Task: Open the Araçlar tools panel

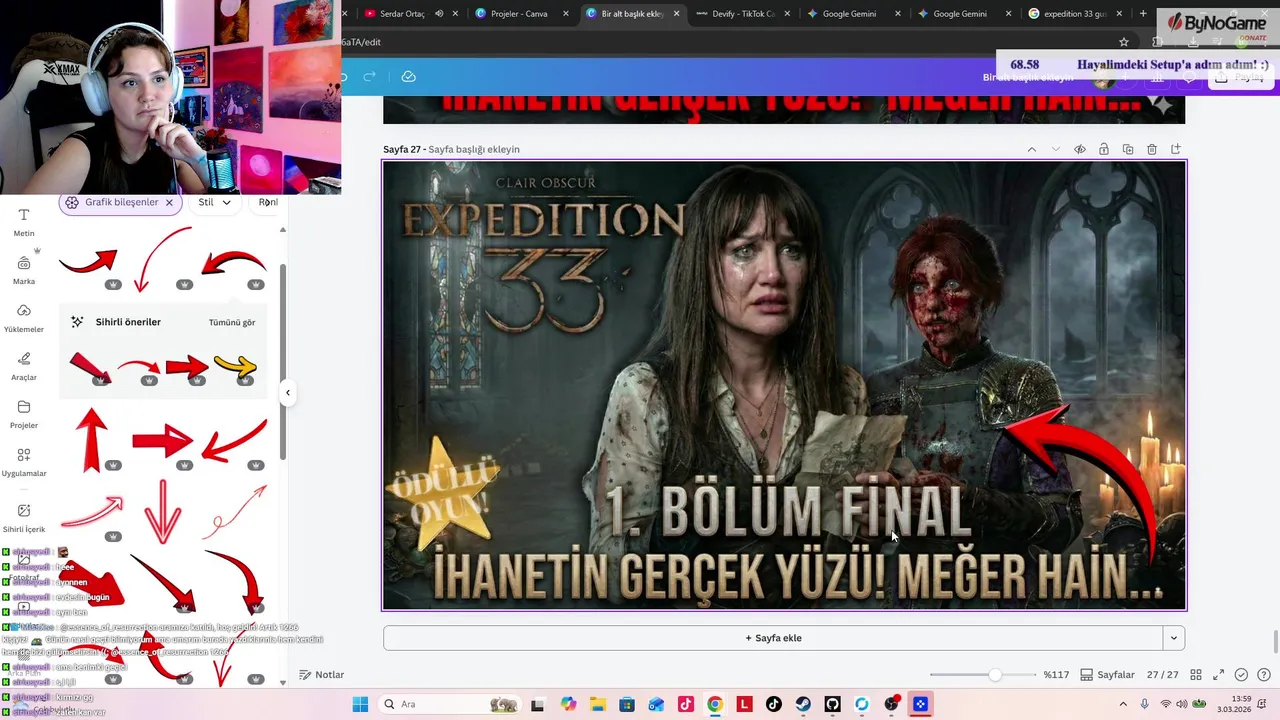Action: 24,366
